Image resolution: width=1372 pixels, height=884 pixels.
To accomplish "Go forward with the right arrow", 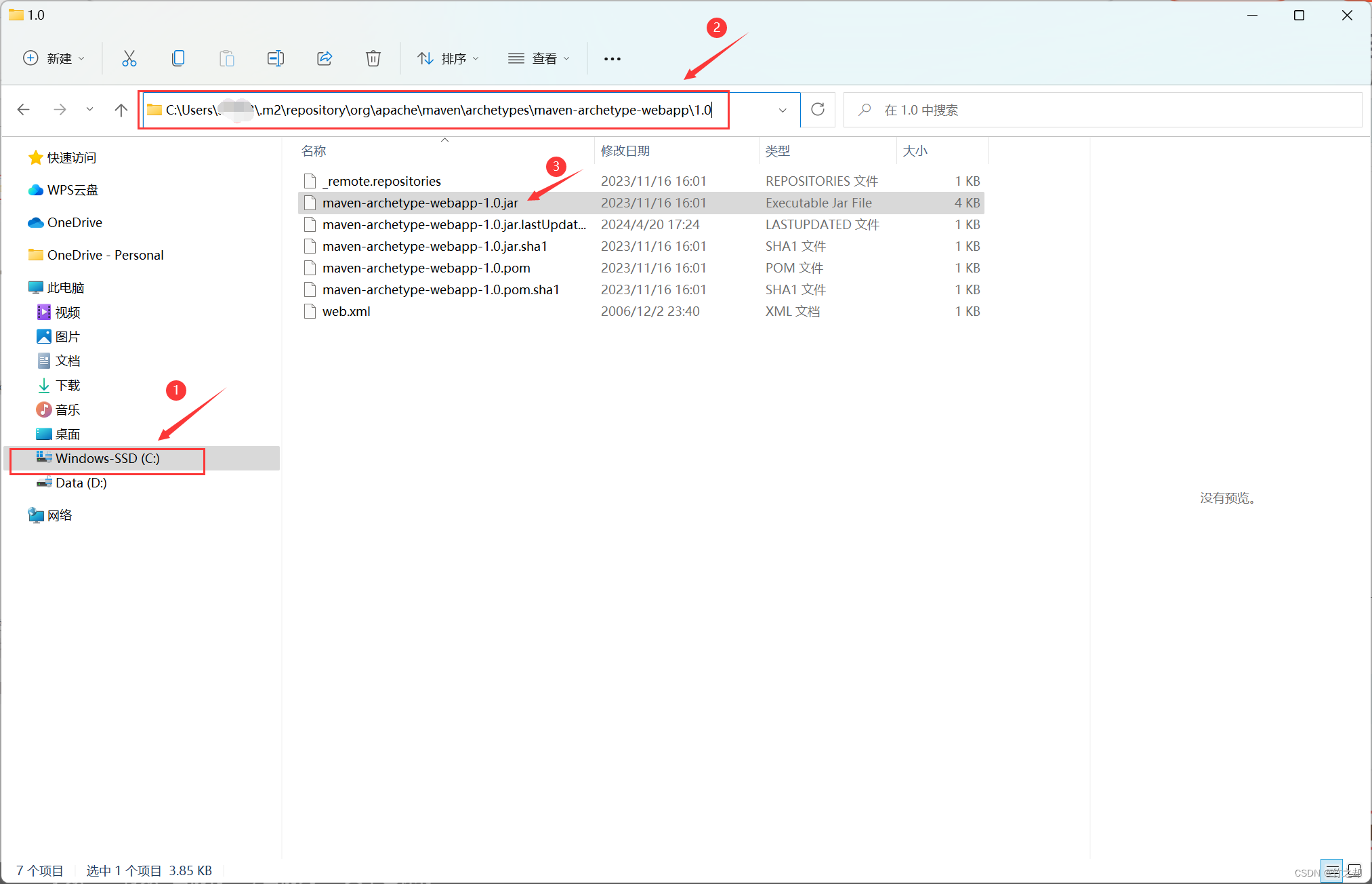I will (x=60, y=110).
